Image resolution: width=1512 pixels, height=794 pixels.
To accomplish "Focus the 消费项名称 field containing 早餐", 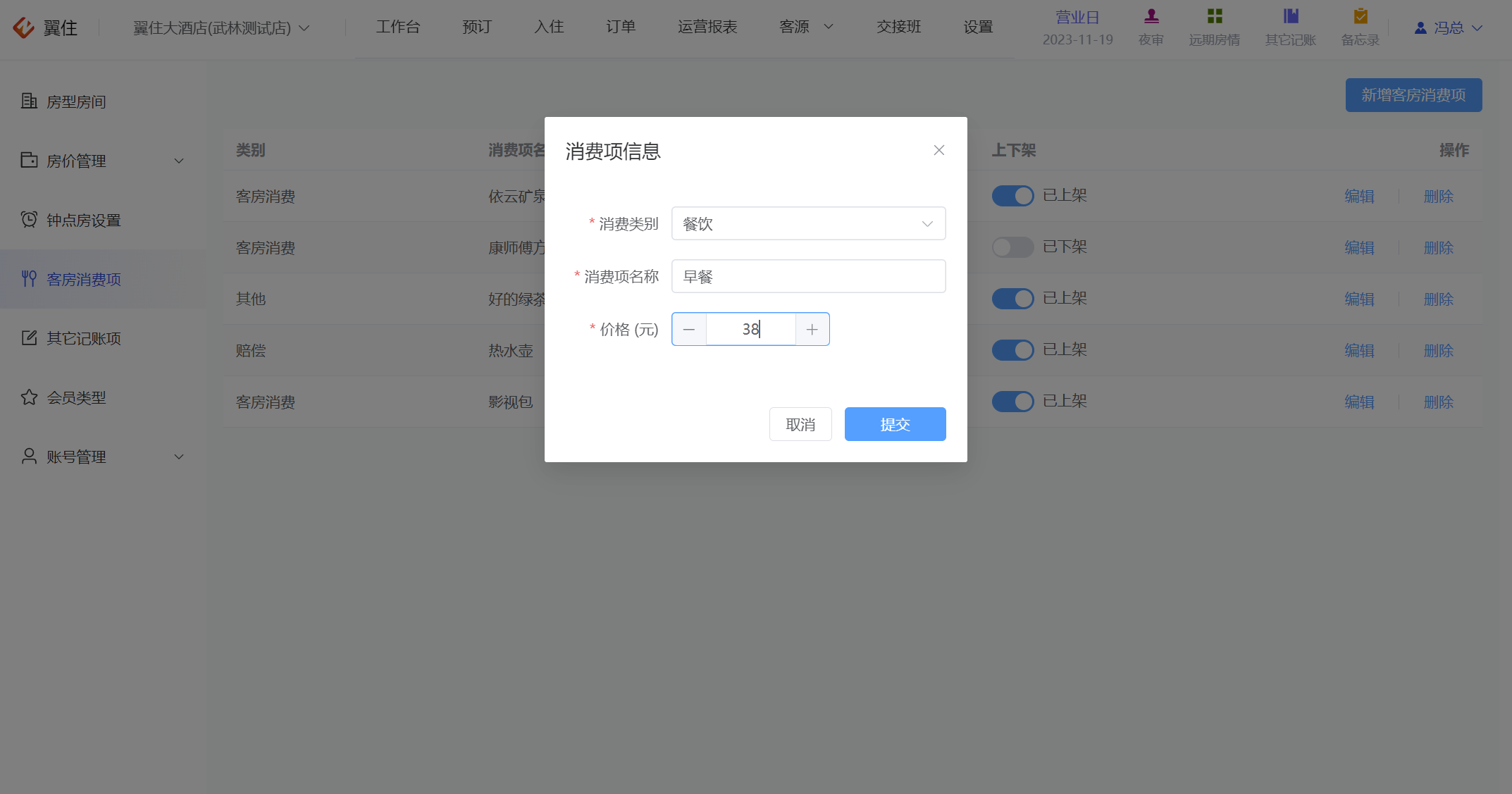I will [808, 276].
